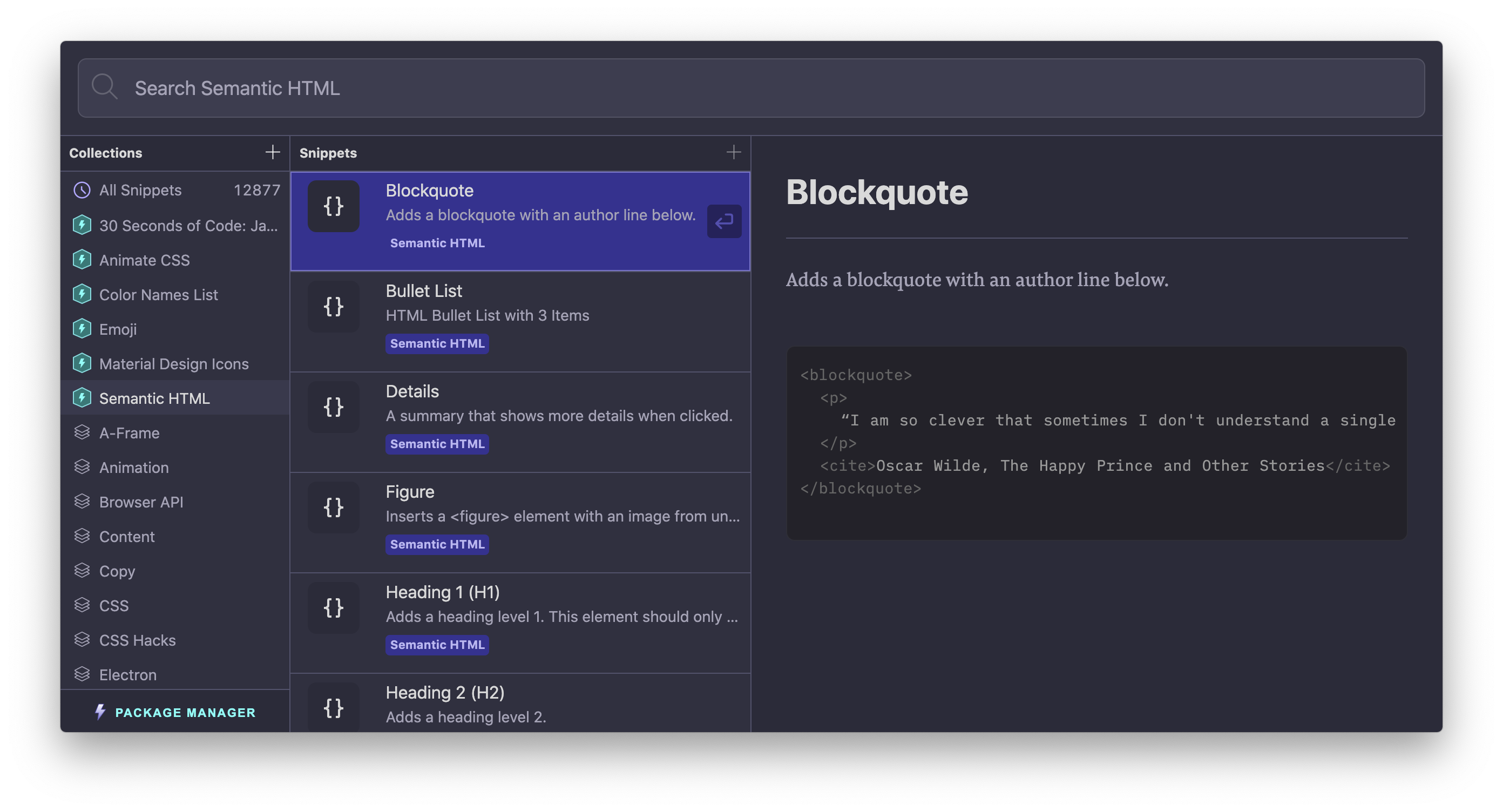Click Semantic HTML tag under Bullet List
Image resolution: width=1503 pixels, height=812 pixels.
[437, 343]
